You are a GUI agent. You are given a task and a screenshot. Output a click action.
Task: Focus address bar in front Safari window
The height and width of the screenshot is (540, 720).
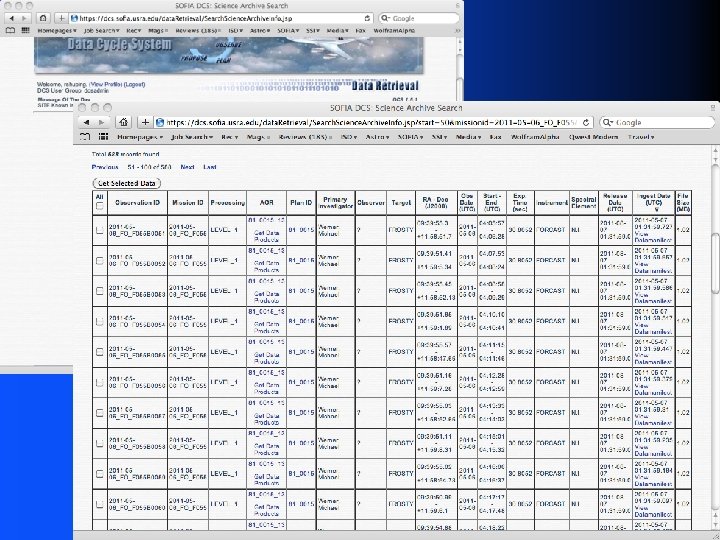click(x=372, y=123)
